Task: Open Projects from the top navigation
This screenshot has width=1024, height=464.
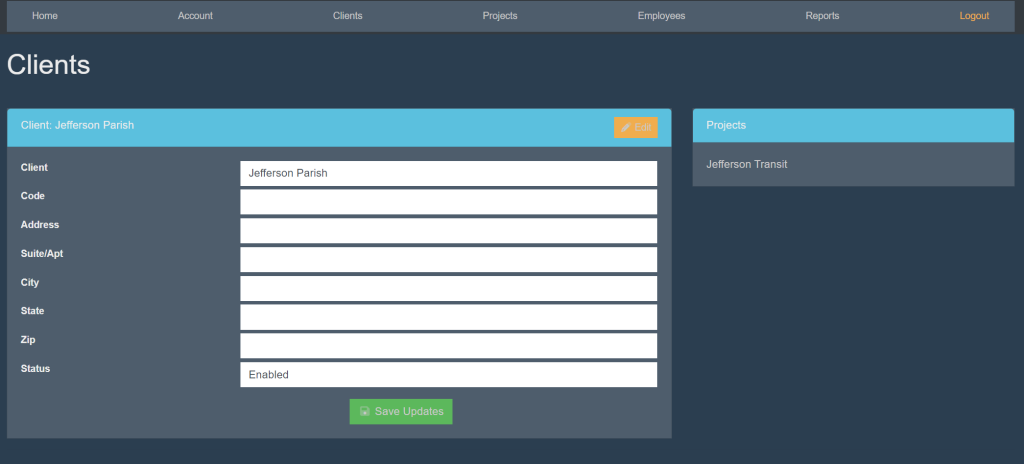Action: [499, 16]
